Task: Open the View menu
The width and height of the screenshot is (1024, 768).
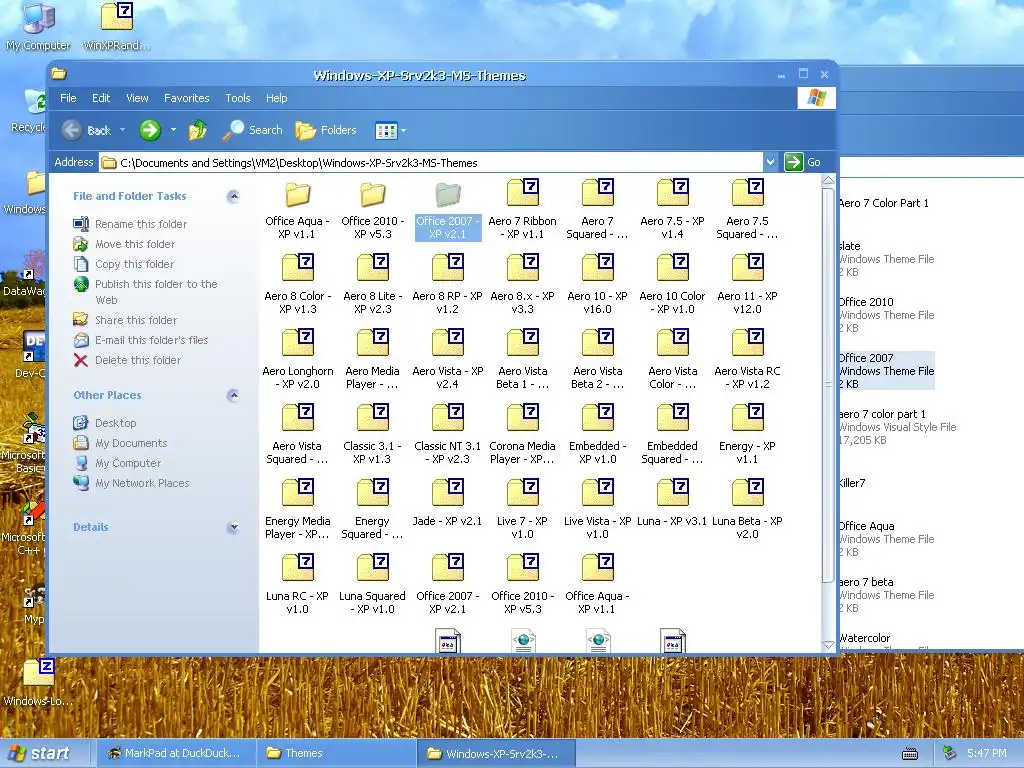Action: (137, 98)
